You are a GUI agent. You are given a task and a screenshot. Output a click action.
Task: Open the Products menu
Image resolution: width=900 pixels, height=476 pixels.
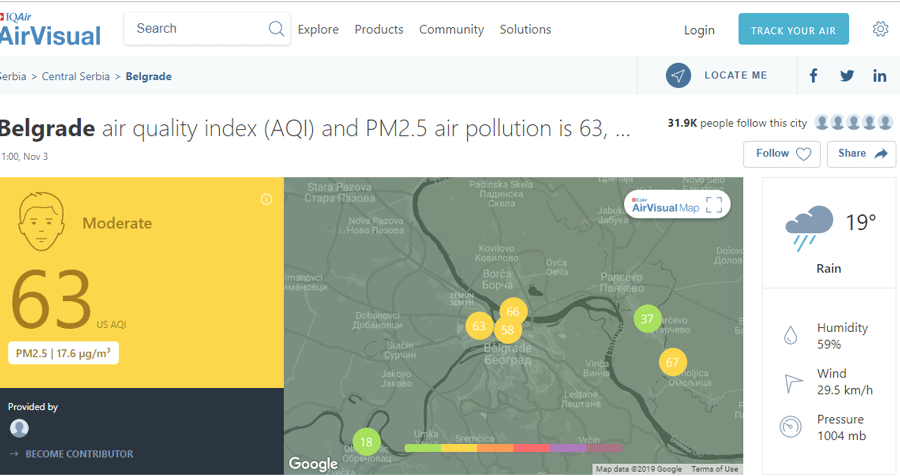pos(379,30)
